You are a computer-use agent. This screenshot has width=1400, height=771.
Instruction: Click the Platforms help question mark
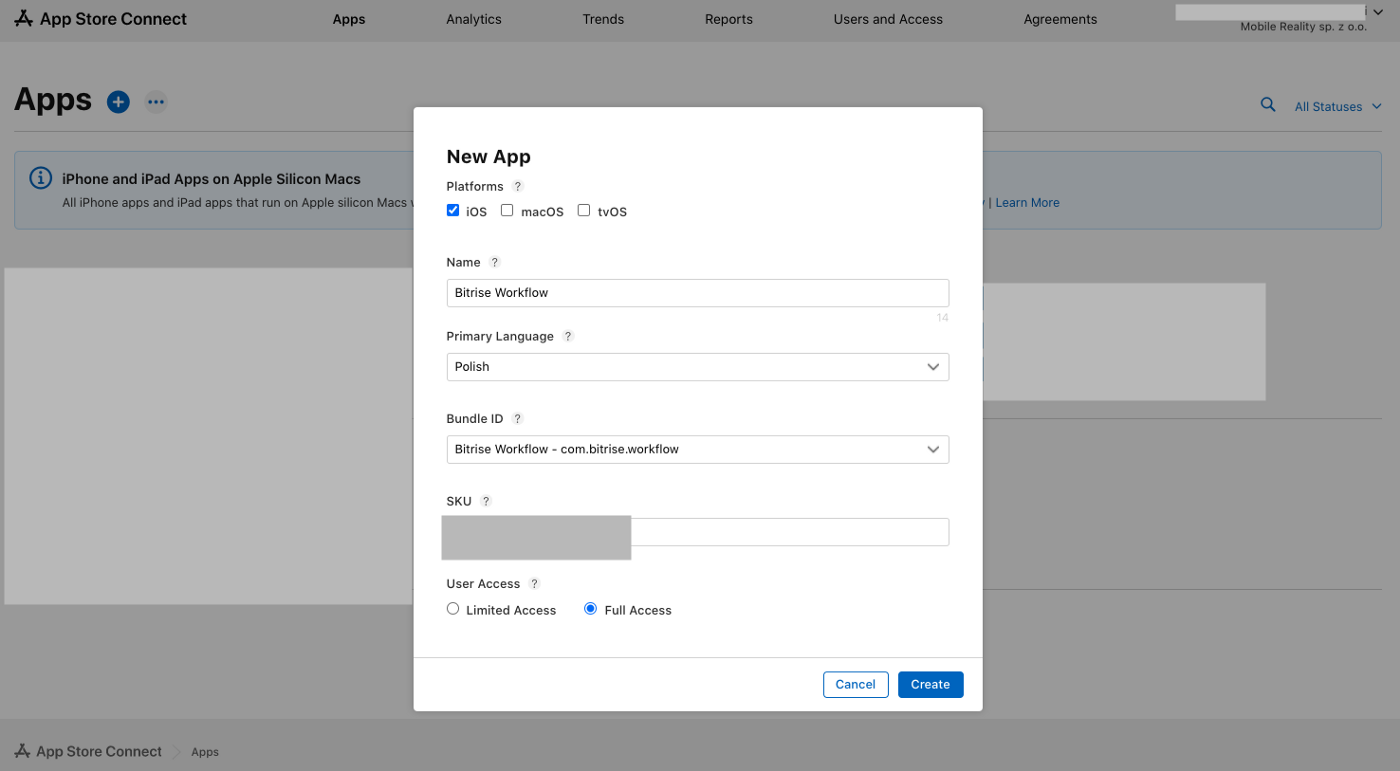click(x=517, y=186)
